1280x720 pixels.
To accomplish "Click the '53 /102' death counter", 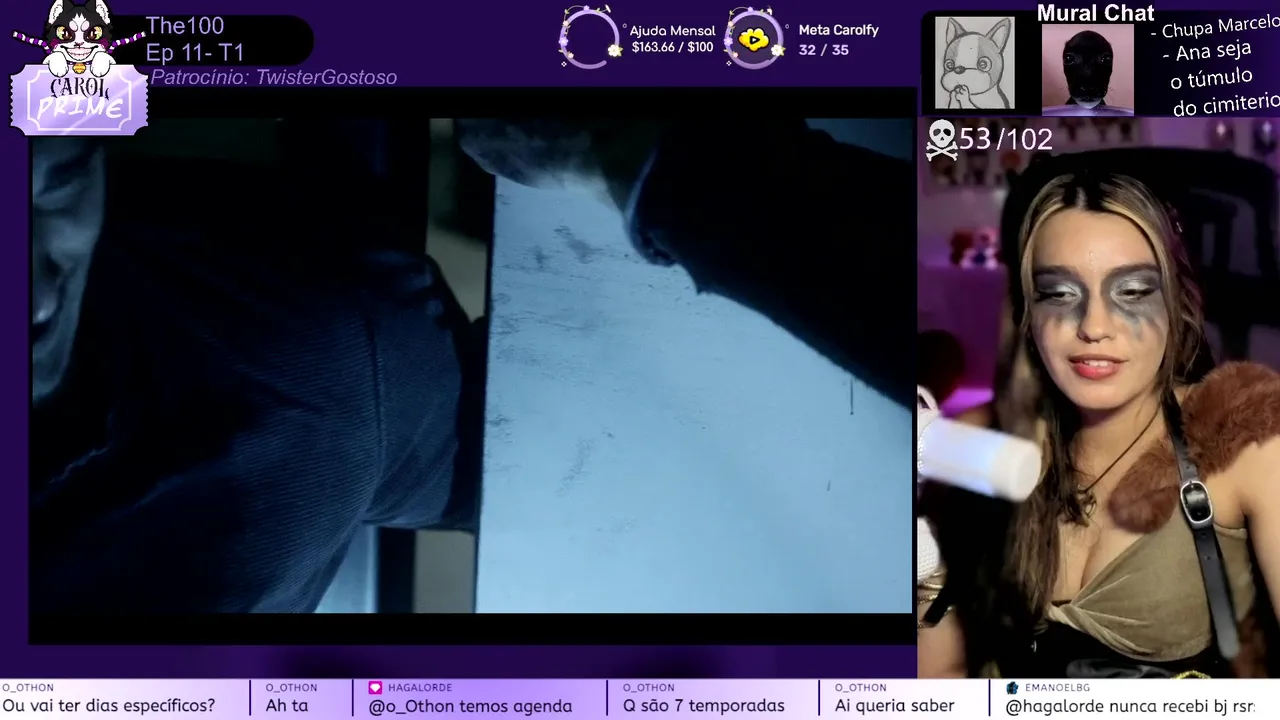I will coord(1005,140).
